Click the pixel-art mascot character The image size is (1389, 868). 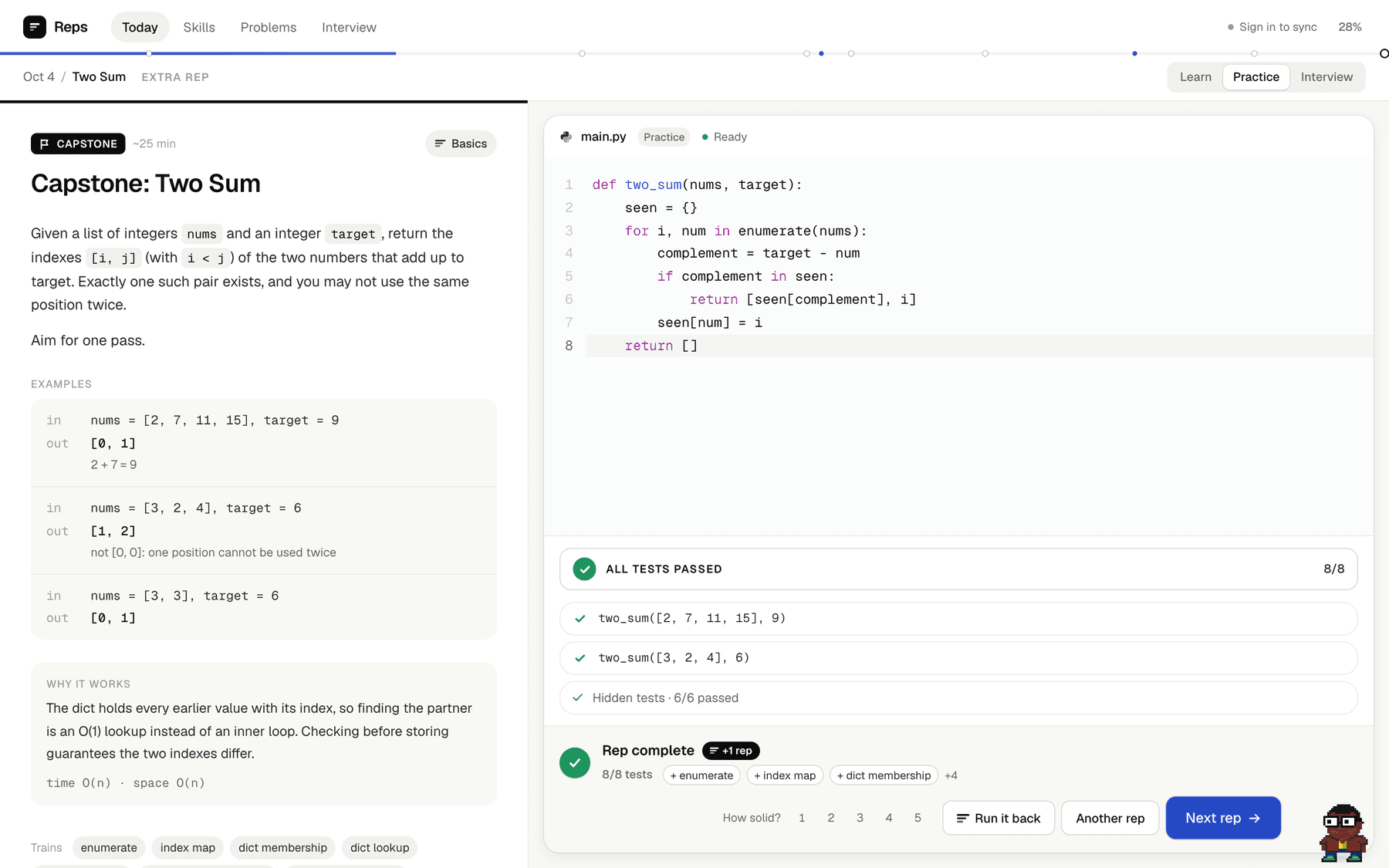[1343, 833]
